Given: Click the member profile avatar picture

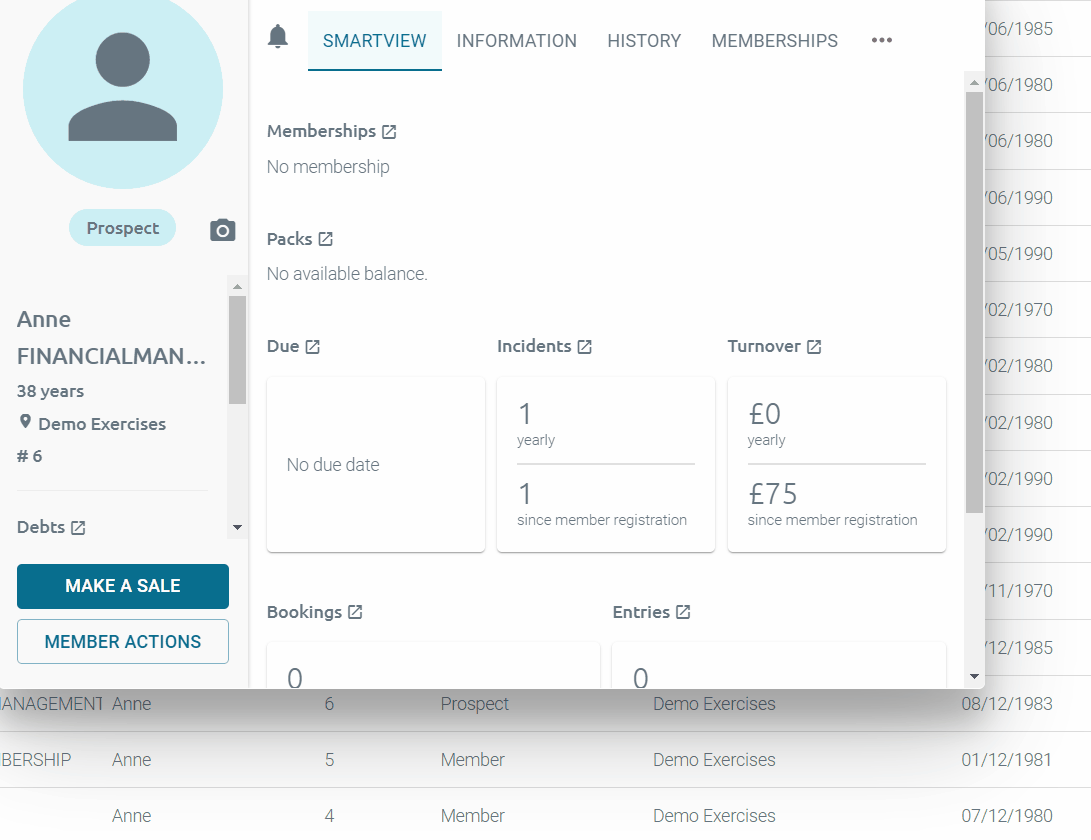Looking at the screenshot, I should point(123,90).
